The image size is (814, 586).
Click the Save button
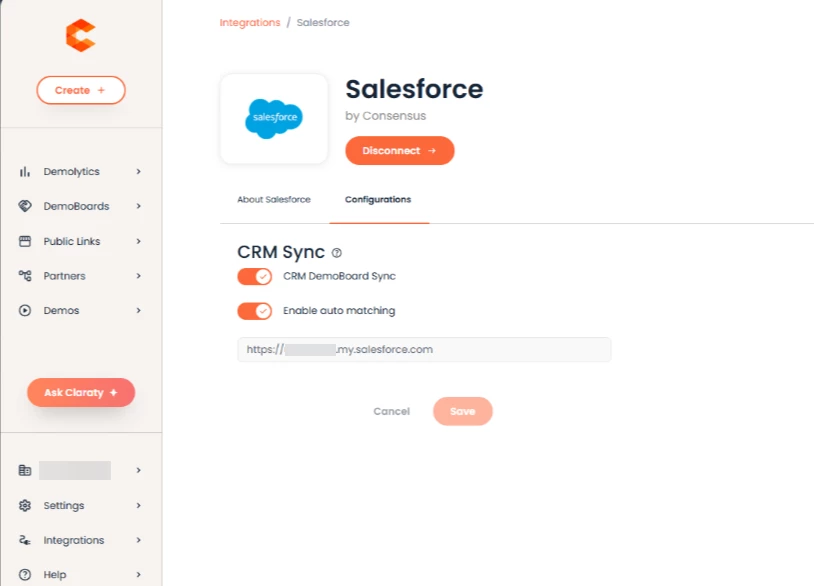(463, 411)
